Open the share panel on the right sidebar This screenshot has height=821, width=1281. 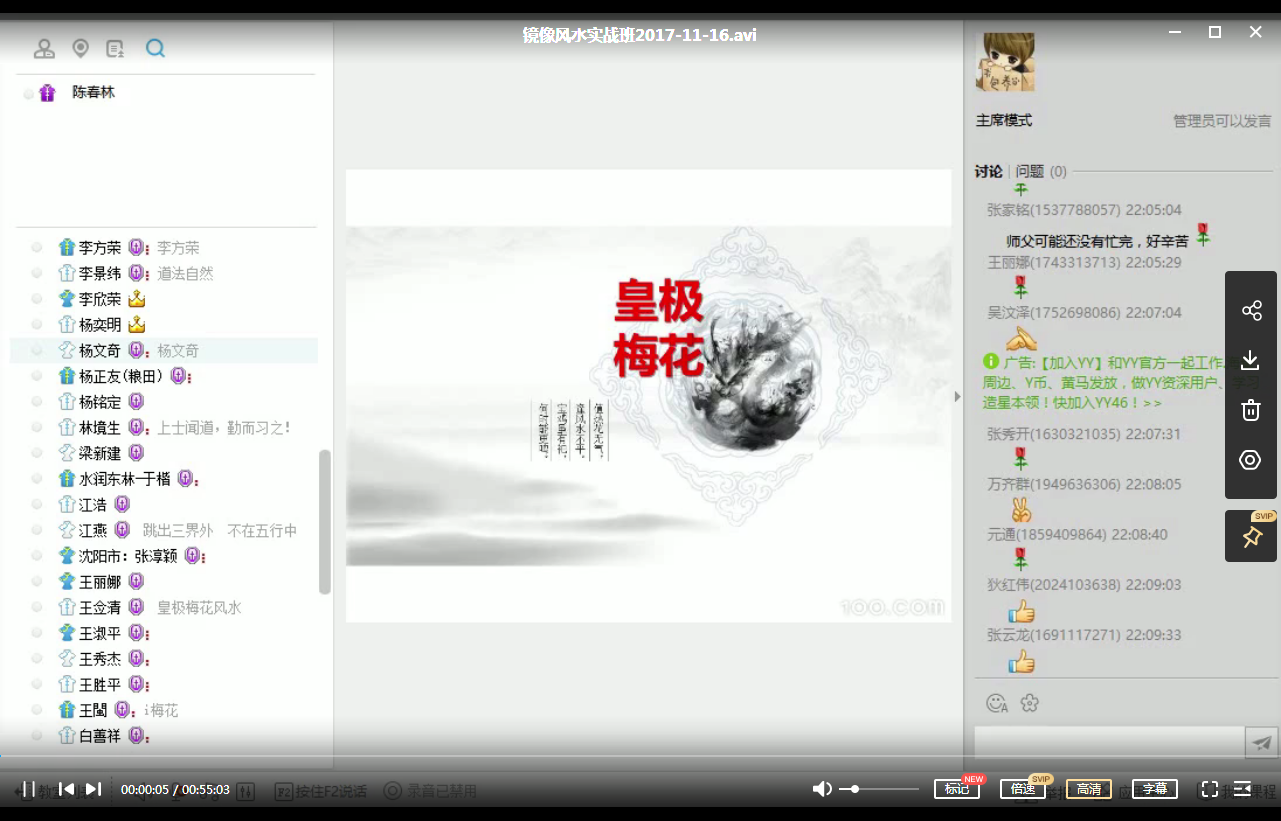[1250, 310]
